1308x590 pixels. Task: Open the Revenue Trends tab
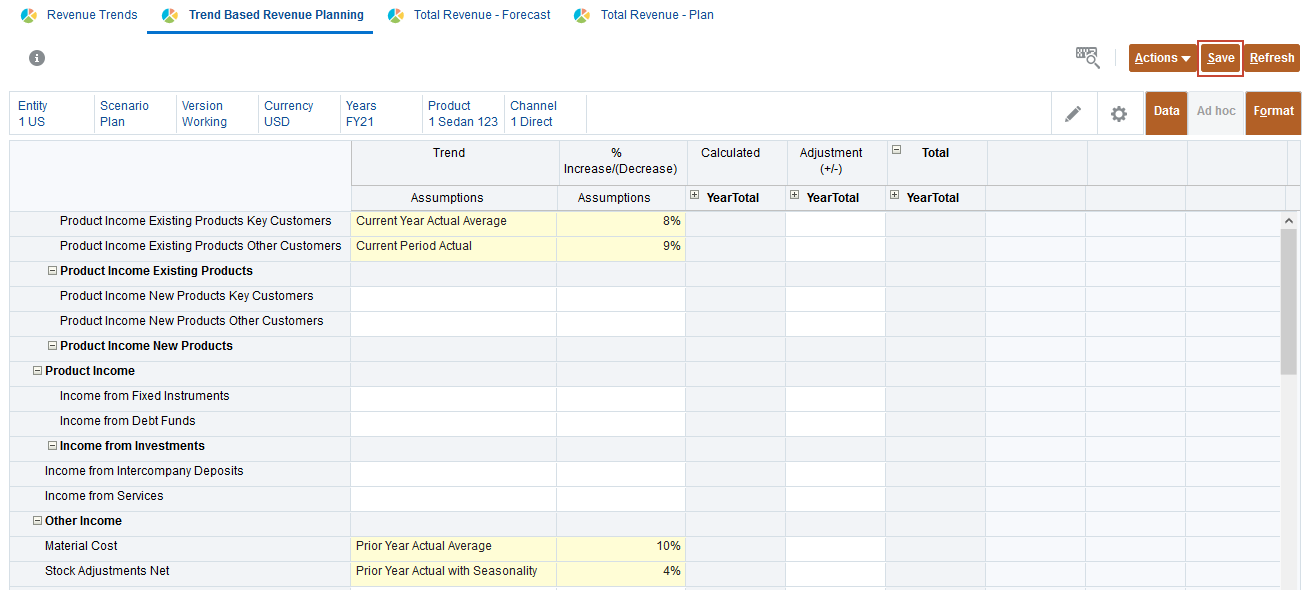[x=92, y=16]
